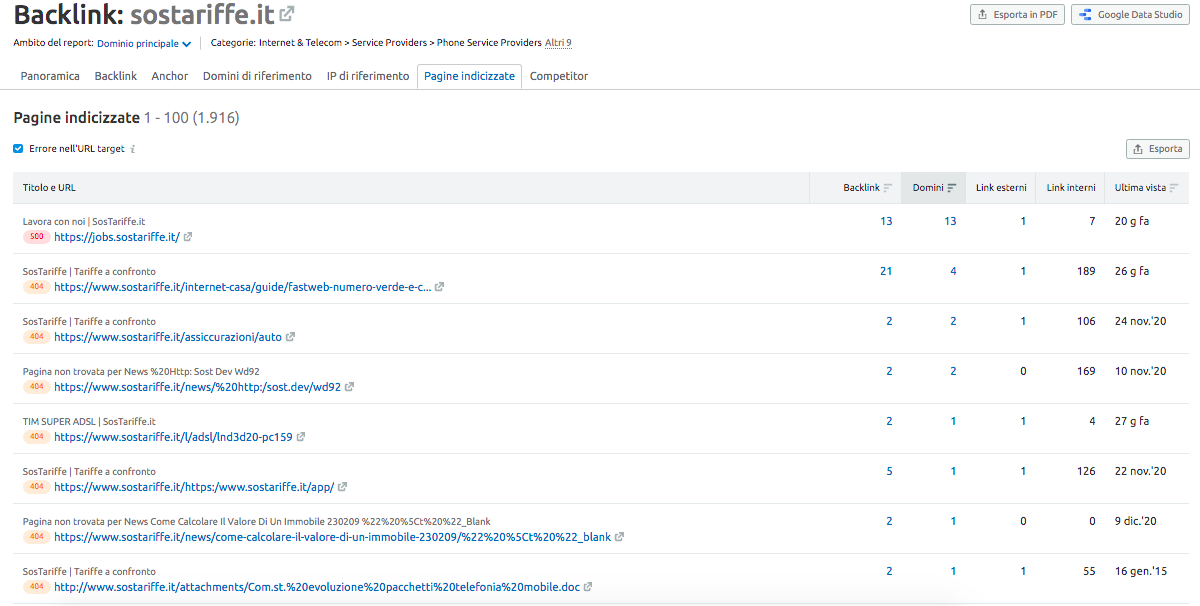Uncheck Errore nell'URL target checkbox
1200x606 pixels.
(18, 149)
